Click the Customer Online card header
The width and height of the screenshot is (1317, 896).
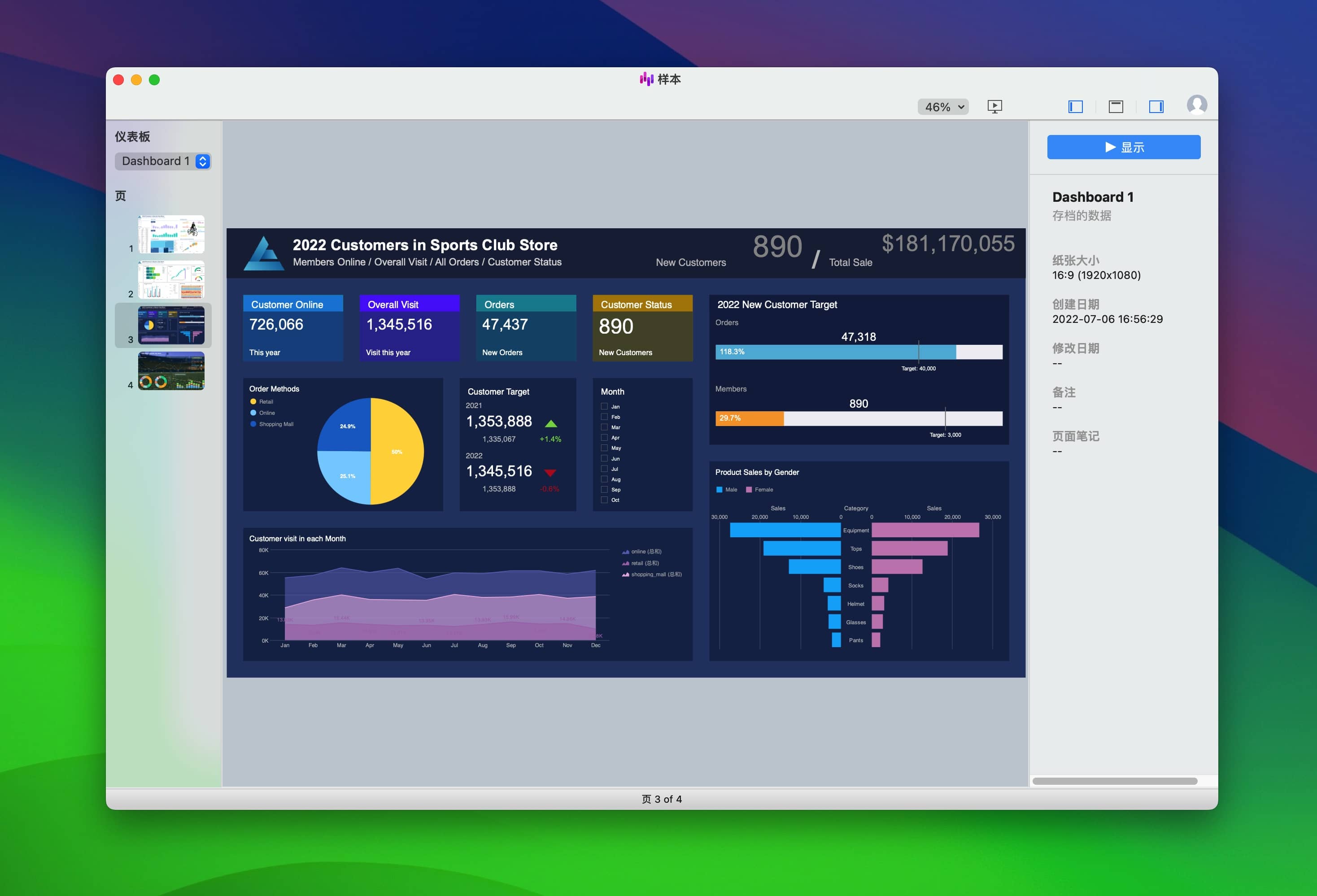point(293,304)
